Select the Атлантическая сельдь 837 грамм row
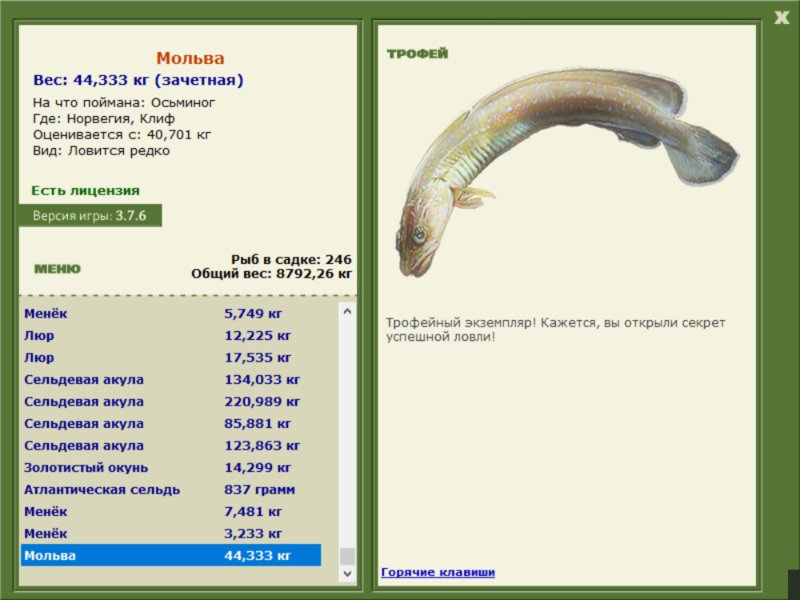Screen dimensions: 800x600 [171, 489]
